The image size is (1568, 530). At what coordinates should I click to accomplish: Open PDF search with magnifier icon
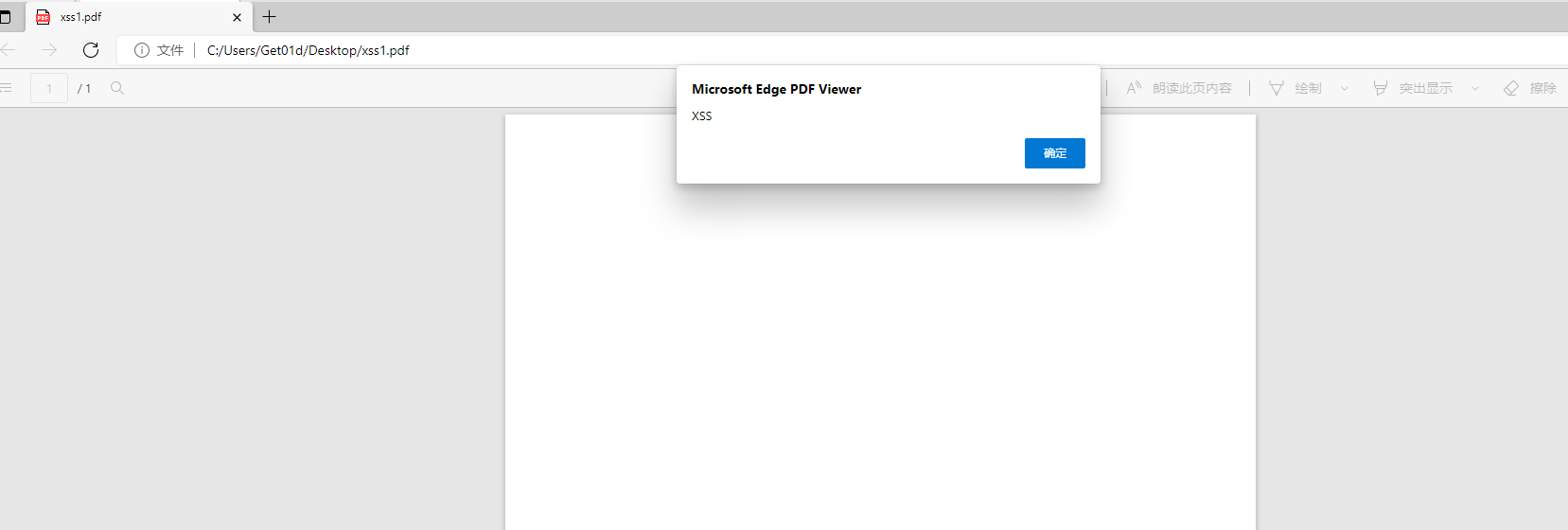(x=117, y=88)
